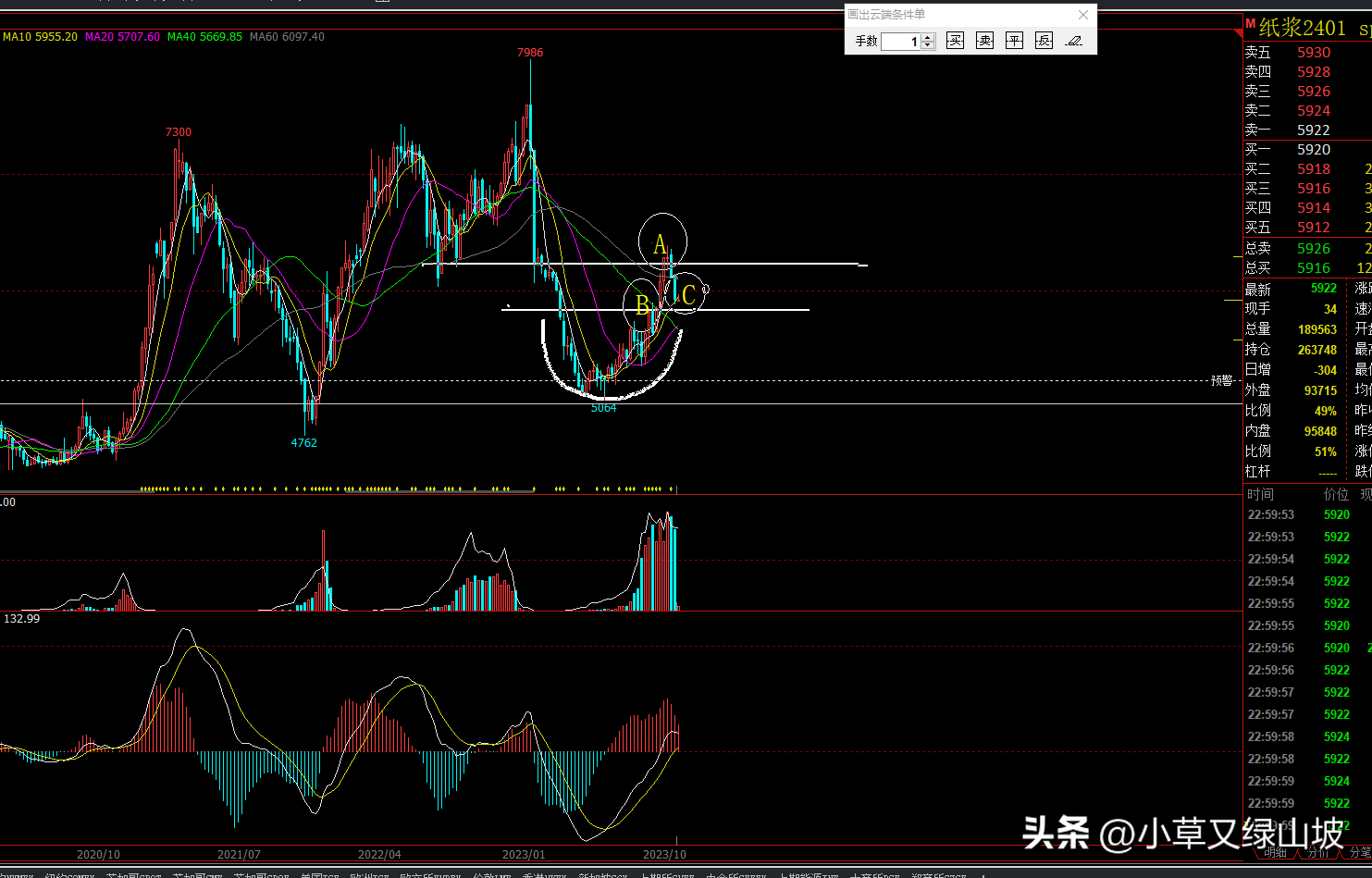
Task: Click the 卖三 price 5926
Action: (1314, 92)
